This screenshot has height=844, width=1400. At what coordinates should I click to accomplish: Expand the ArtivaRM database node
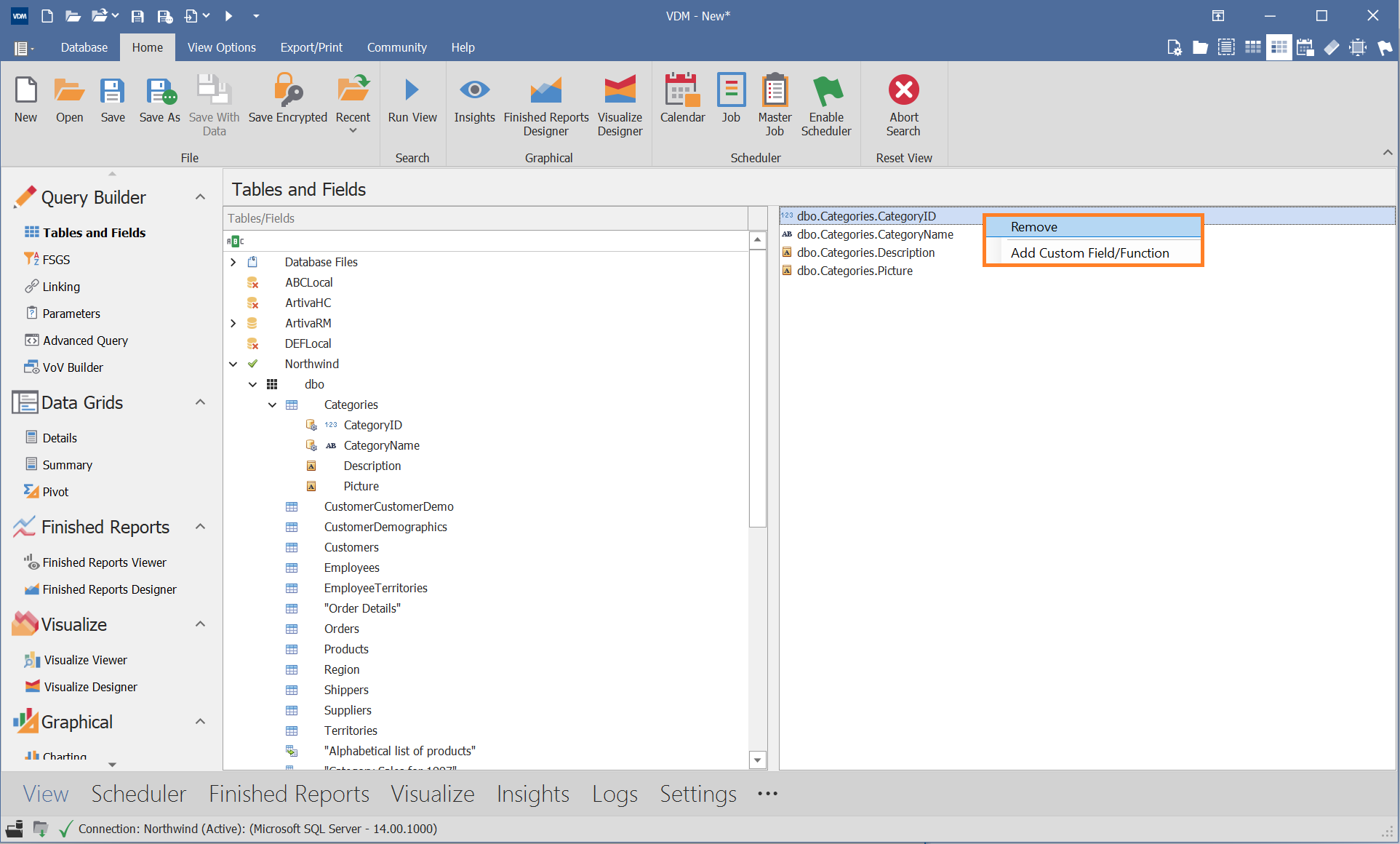233,323
